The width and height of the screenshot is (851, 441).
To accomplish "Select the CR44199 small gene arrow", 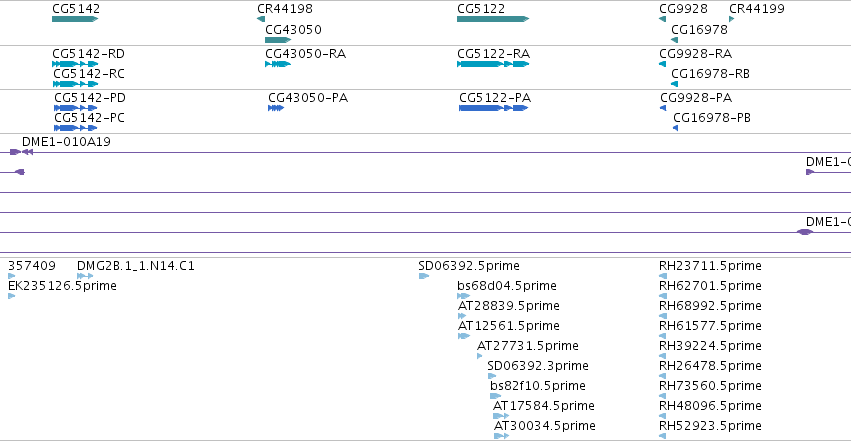I will [732, 19].
